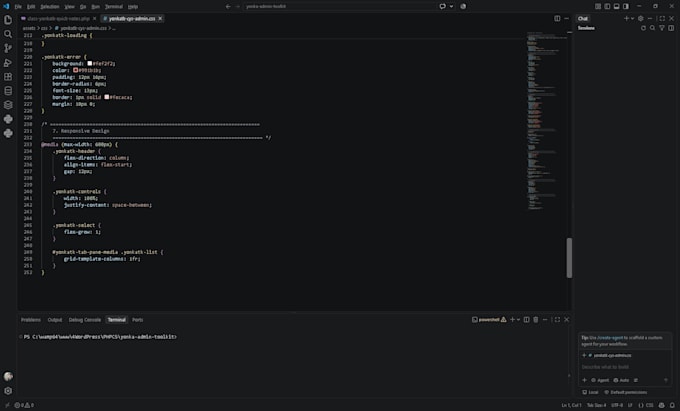Click the yonka-admin-toolkit command center search box

click(x=339, y=7)
